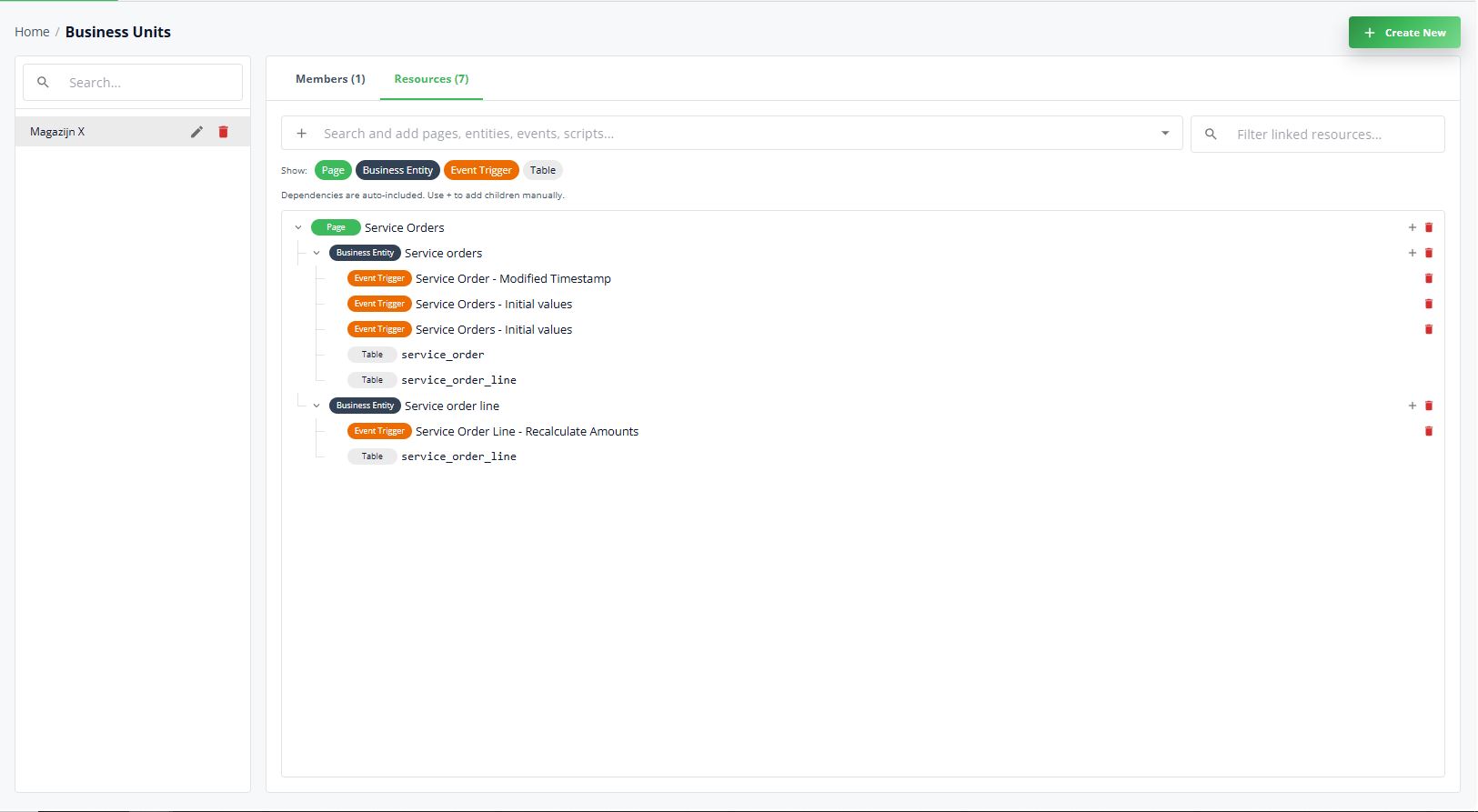Click the Service orders entity label
Screen dimensions: 1478x812
coord(443,253)
